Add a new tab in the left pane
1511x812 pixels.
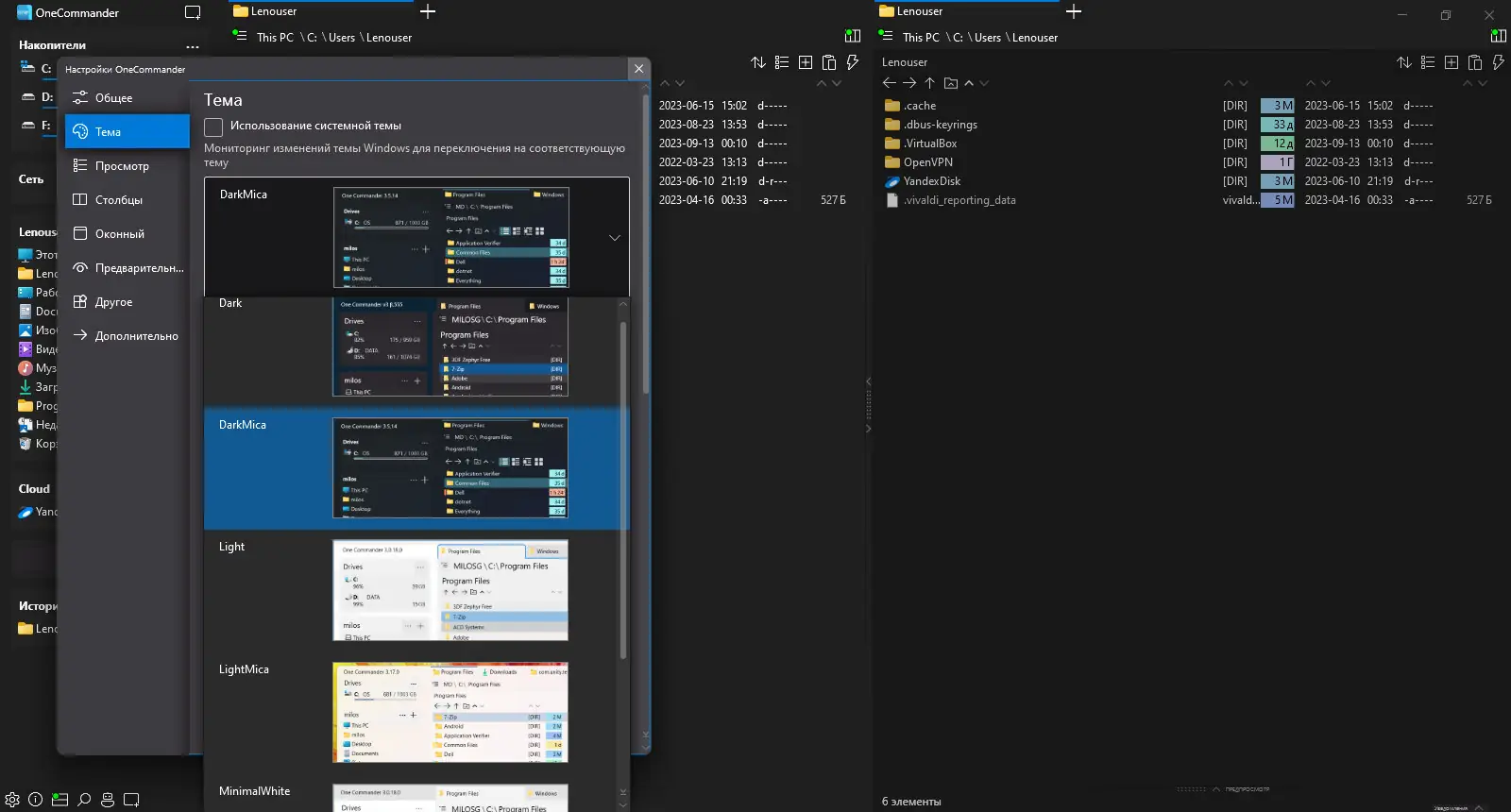point(428,11)
